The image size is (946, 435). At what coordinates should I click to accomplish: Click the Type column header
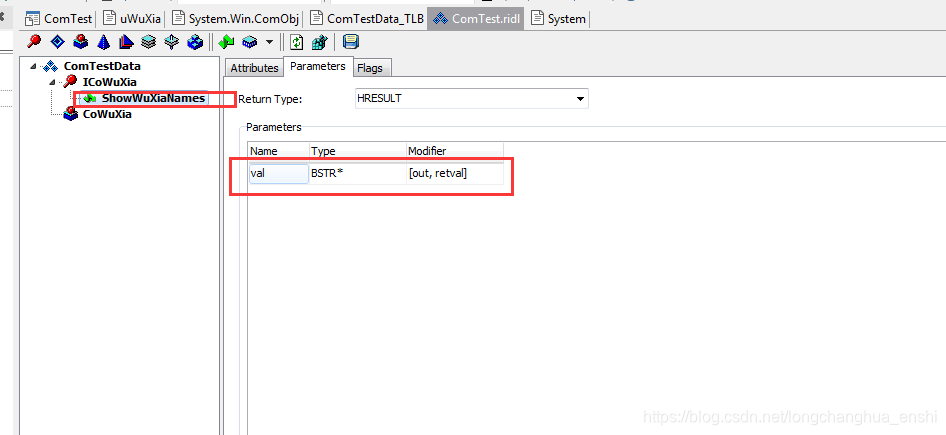[x=358, y=151]
